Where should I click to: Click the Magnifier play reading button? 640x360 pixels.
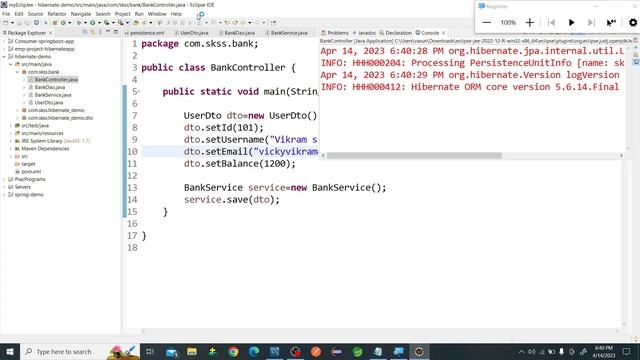point(571,23)
